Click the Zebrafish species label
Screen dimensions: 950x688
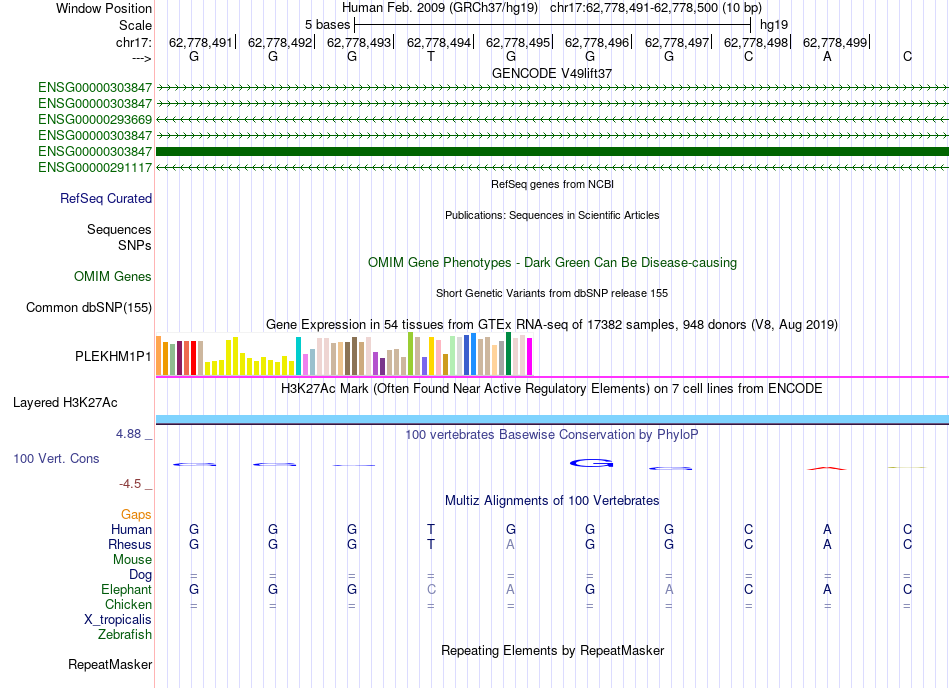coord(125,635)
